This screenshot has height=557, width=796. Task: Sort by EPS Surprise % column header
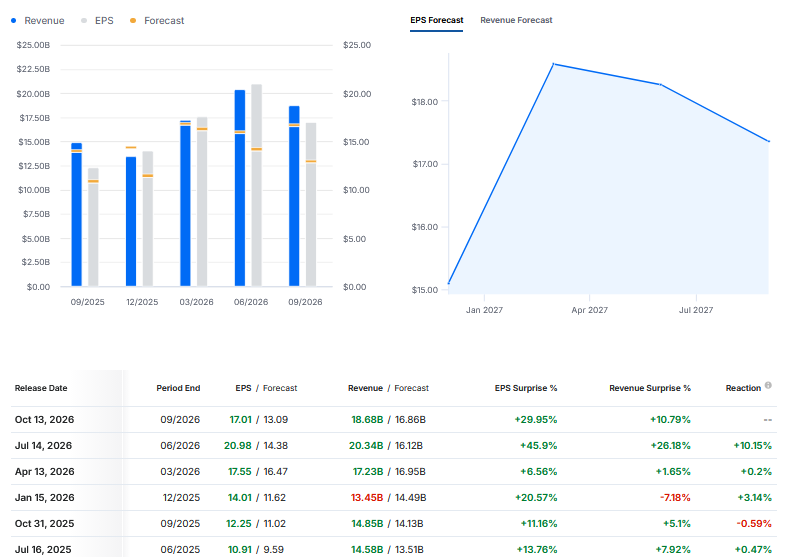pyautogui.click(x=526, y=388)
